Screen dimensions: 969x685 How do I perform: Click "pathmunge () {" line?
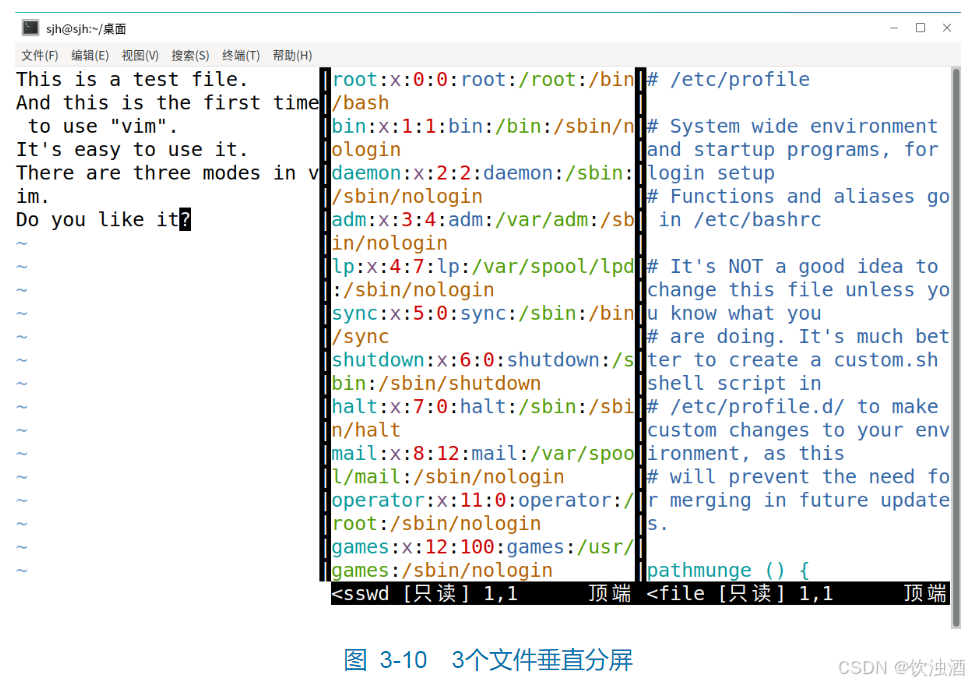point(728,570)
